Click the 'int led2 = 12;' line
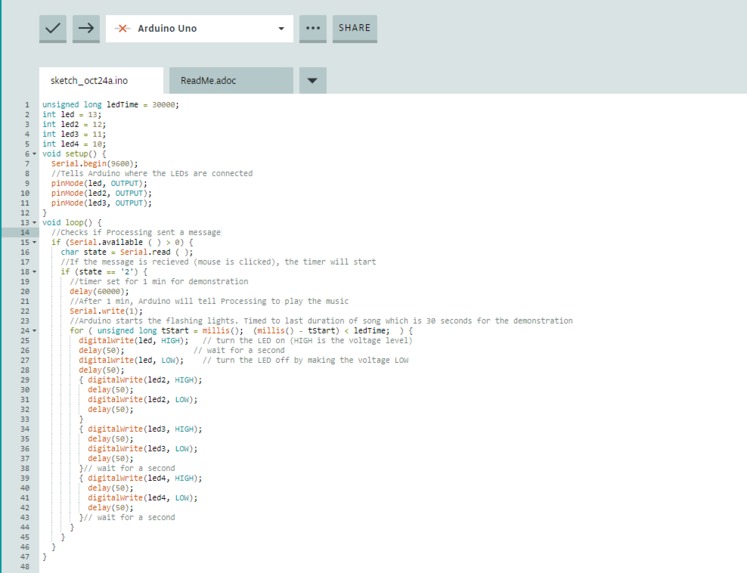The height and width of the screenshot is (573, 747). (x=74, y=124)
